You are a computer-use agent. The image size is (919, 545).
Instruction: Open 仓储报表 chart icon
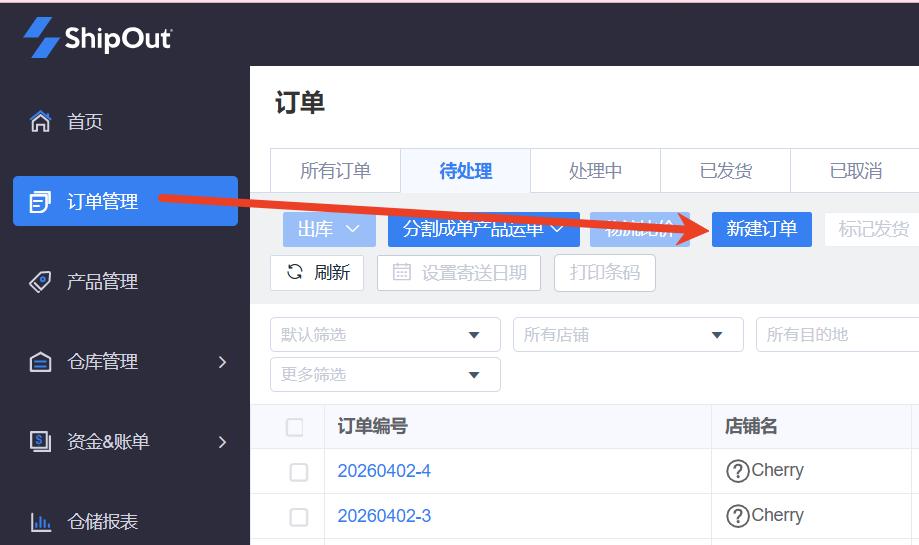(40, 522)
